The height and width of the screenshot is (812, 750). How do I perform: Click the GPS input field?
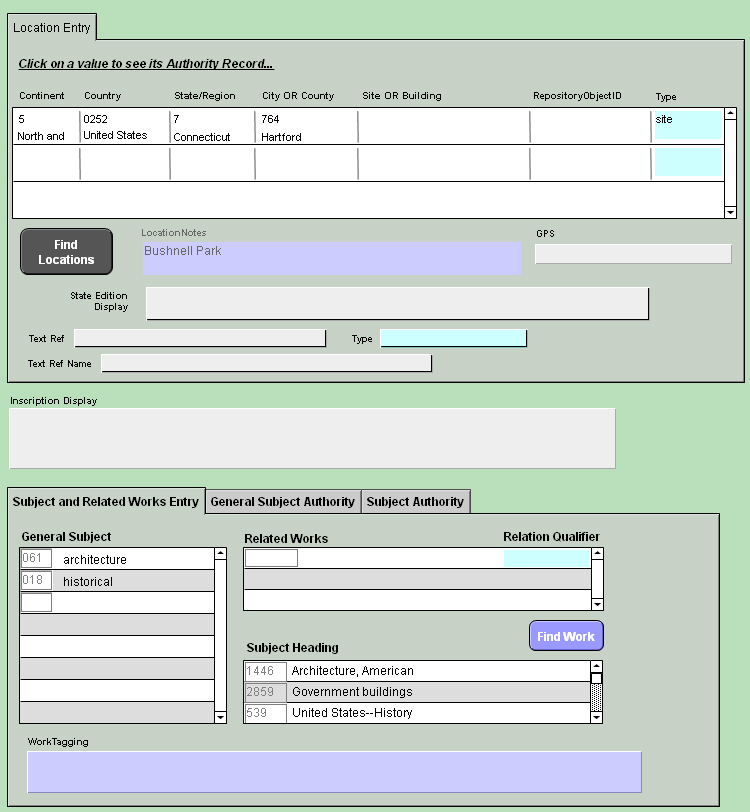click(x=632, y=254)
